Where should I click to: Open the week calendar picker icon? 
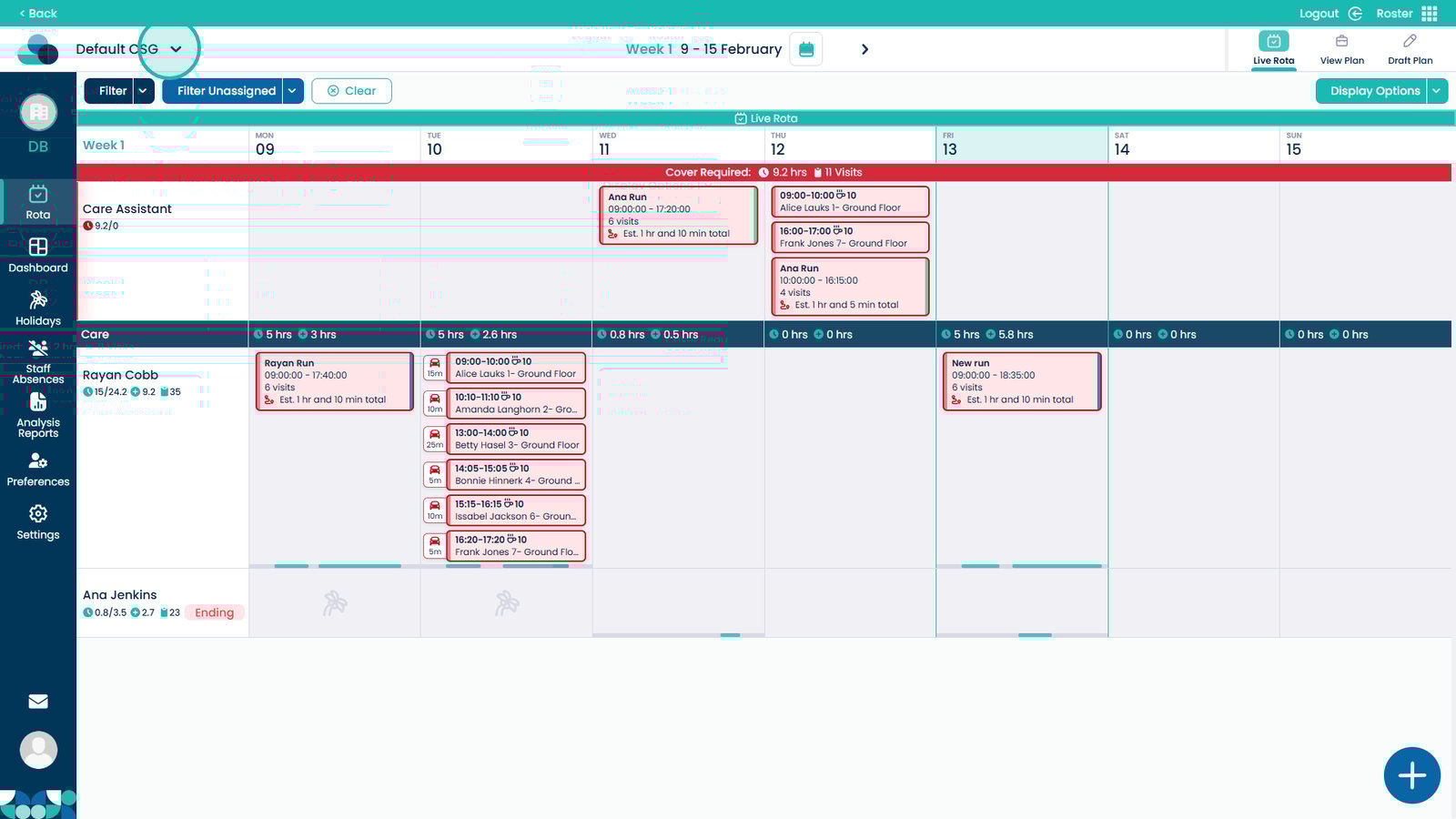(806, 49)
